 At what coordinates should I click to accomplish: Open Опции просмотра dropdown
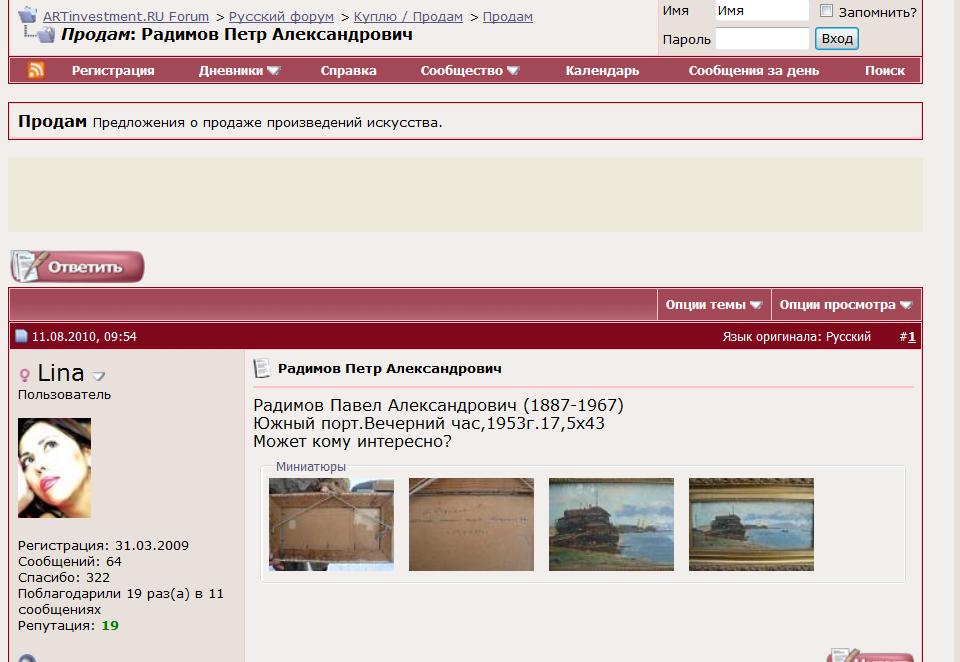click(x=845, y=305)
